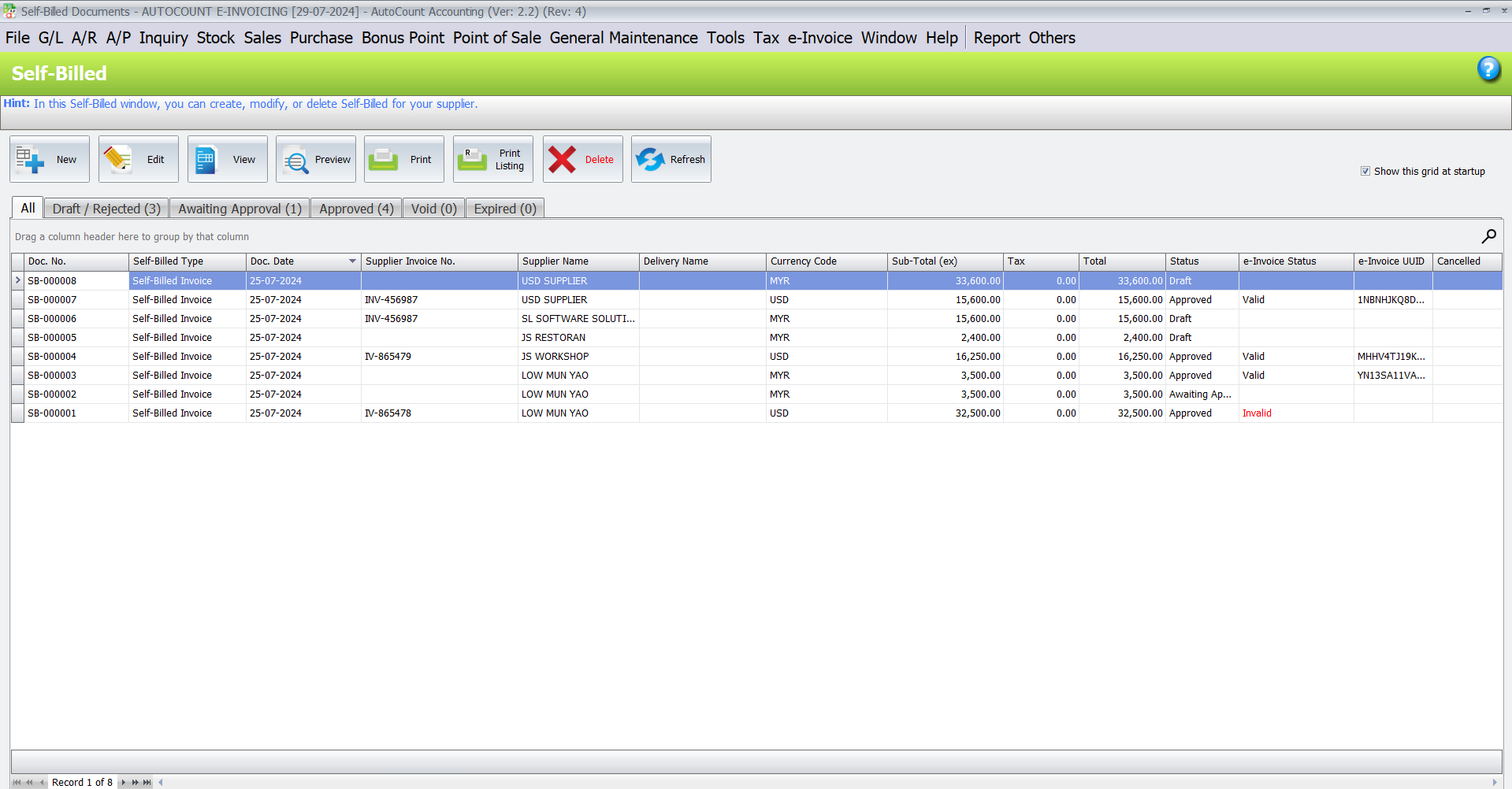
Task: Delete the selected document using the red X icon
Action: 582,158
